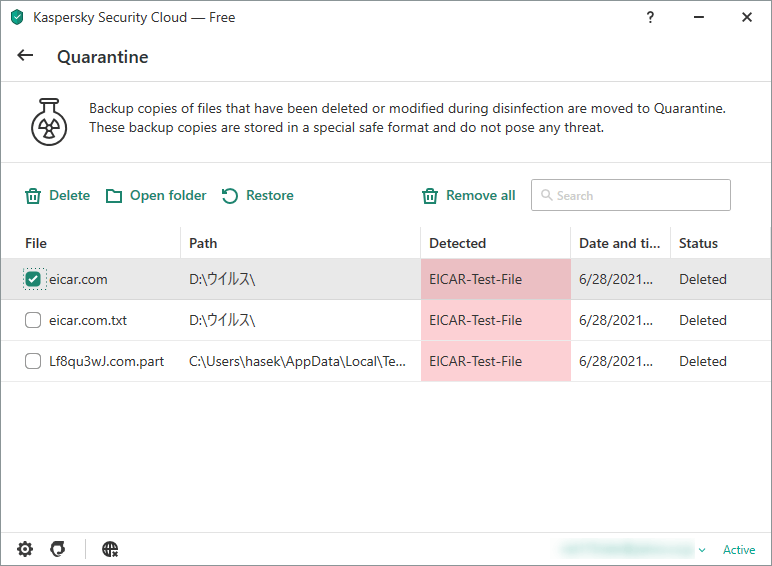Select the eicar.com.txt file name
The width and height of the screenshot is (772, 566).
pyautogui.click(x=88, y=320)
